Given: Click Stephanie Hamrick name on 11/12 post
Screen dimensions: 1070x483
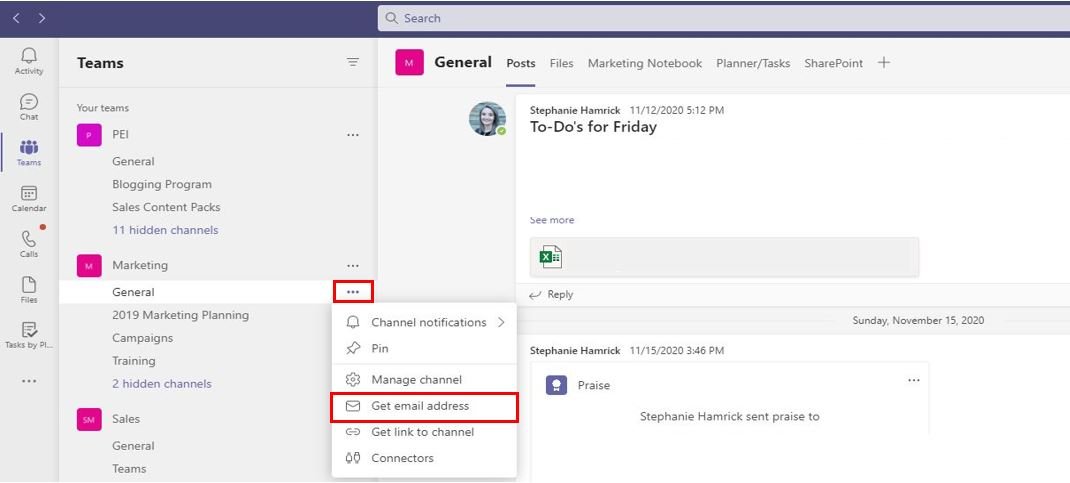Looking at the screenshot, I should 575,110.
